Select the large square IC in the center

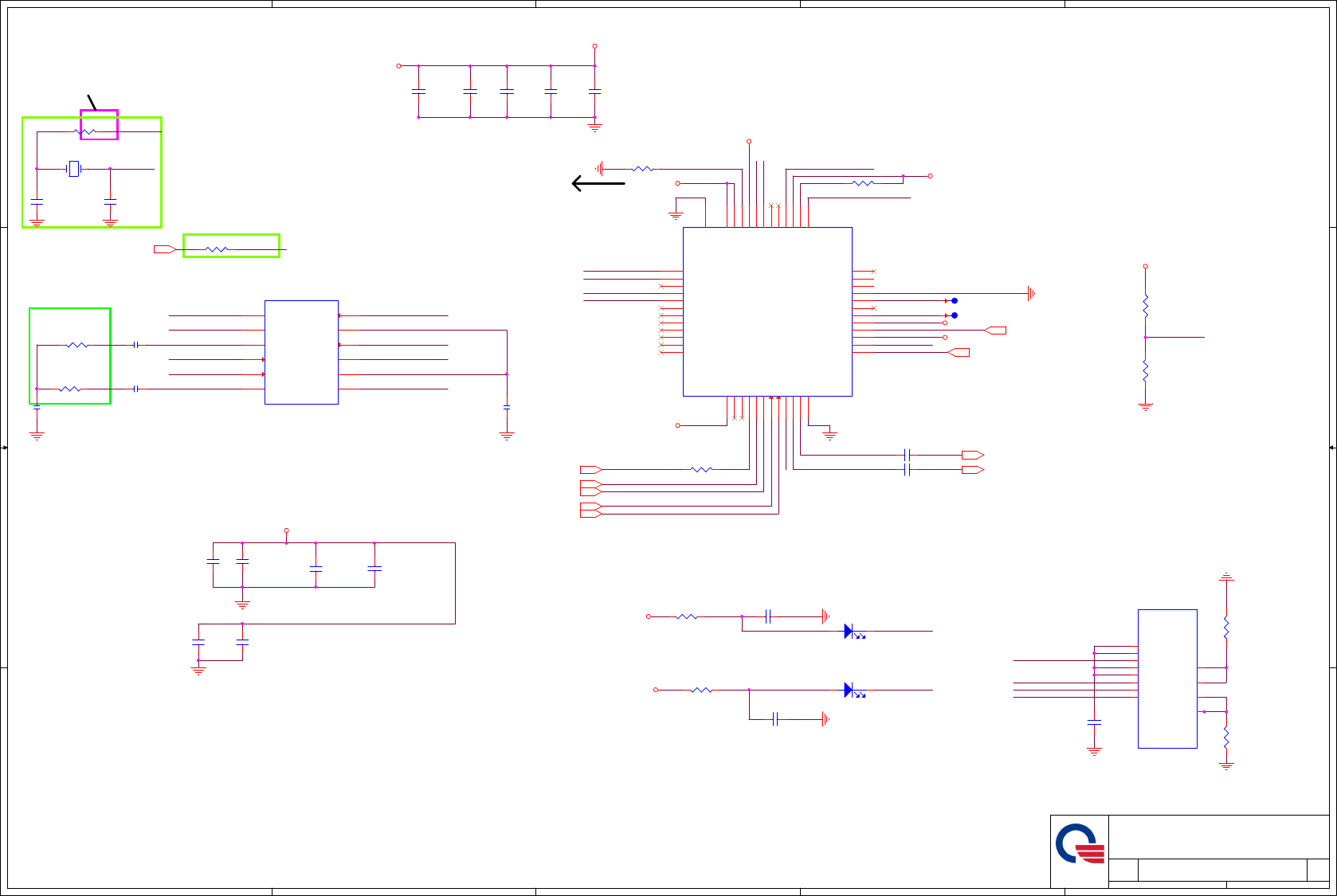(x=767, y=311)
